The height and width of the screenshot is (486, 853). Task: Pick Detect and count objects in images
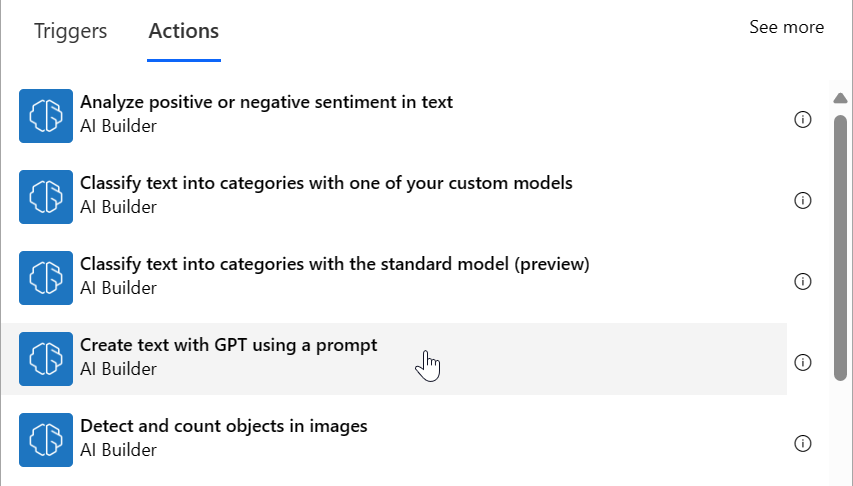point(224,426)
